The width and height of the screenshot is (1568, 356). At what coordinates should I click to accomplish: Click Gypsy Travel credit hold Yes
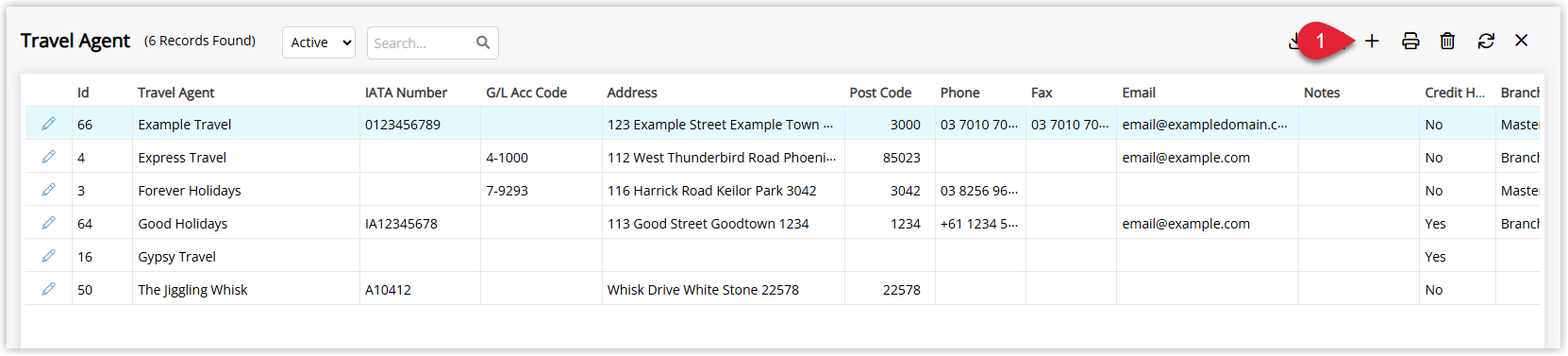point(1435,257)
